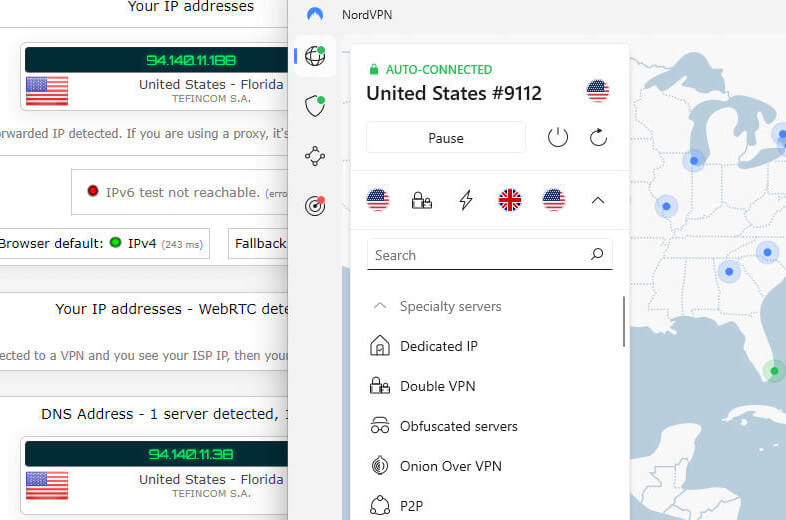This screenshot has width=786, height=520.
Task: Click the server Search field
Action: [490, 255]
